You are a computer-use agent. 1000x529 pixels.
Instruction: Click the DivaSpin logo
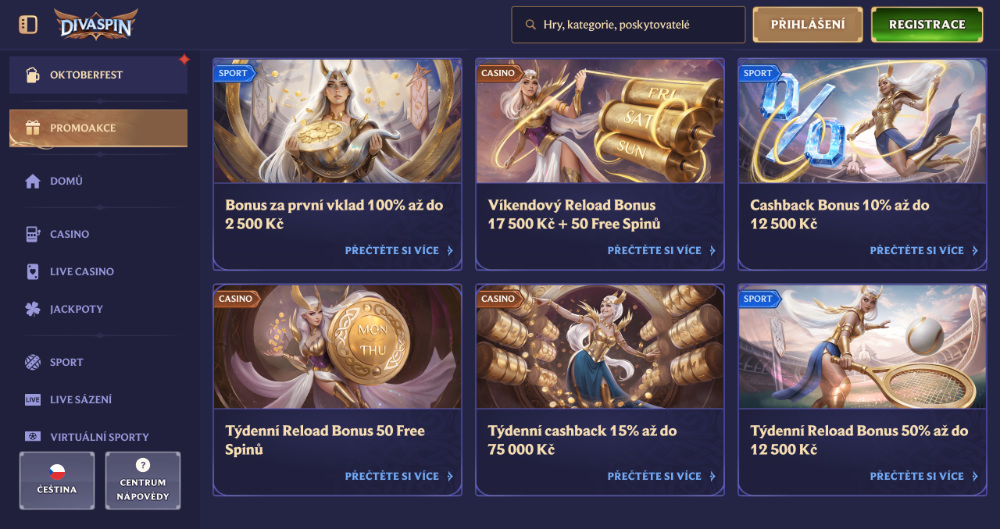pyautogui.click(x=96, y=24)
